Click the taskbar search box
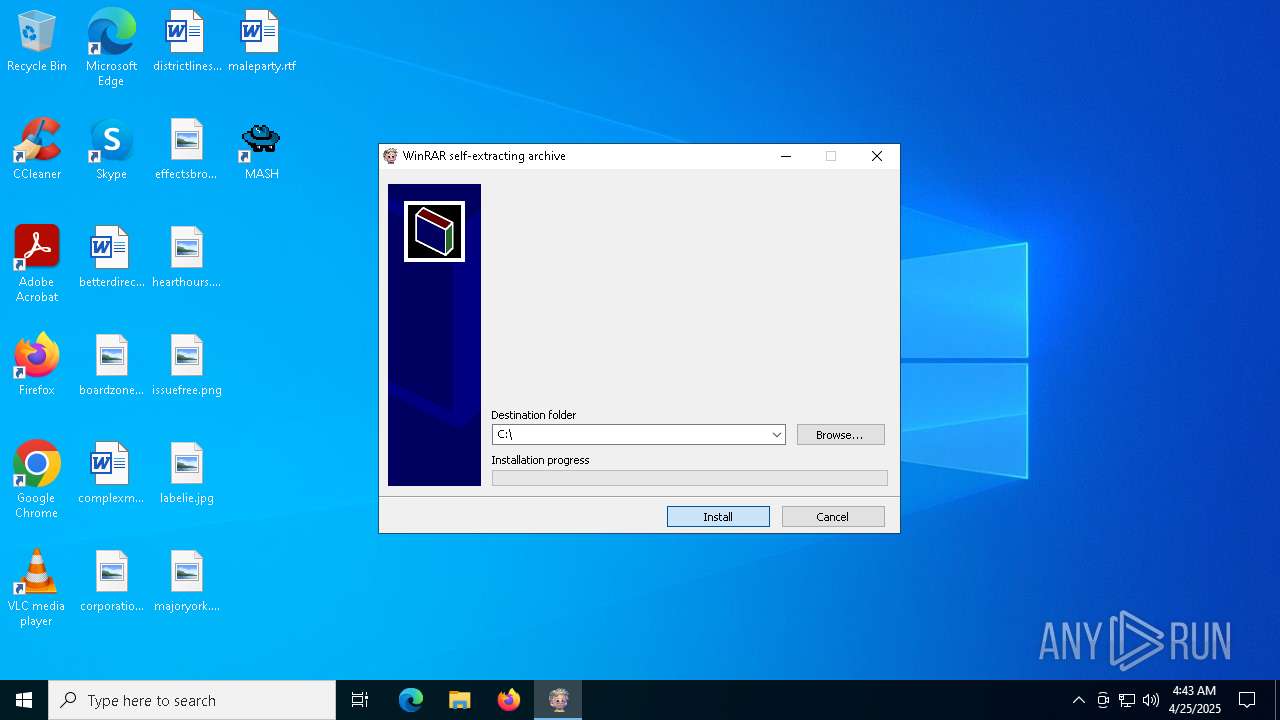The width and height of the screenshot is (1280, 720). [x=192, y=700]
